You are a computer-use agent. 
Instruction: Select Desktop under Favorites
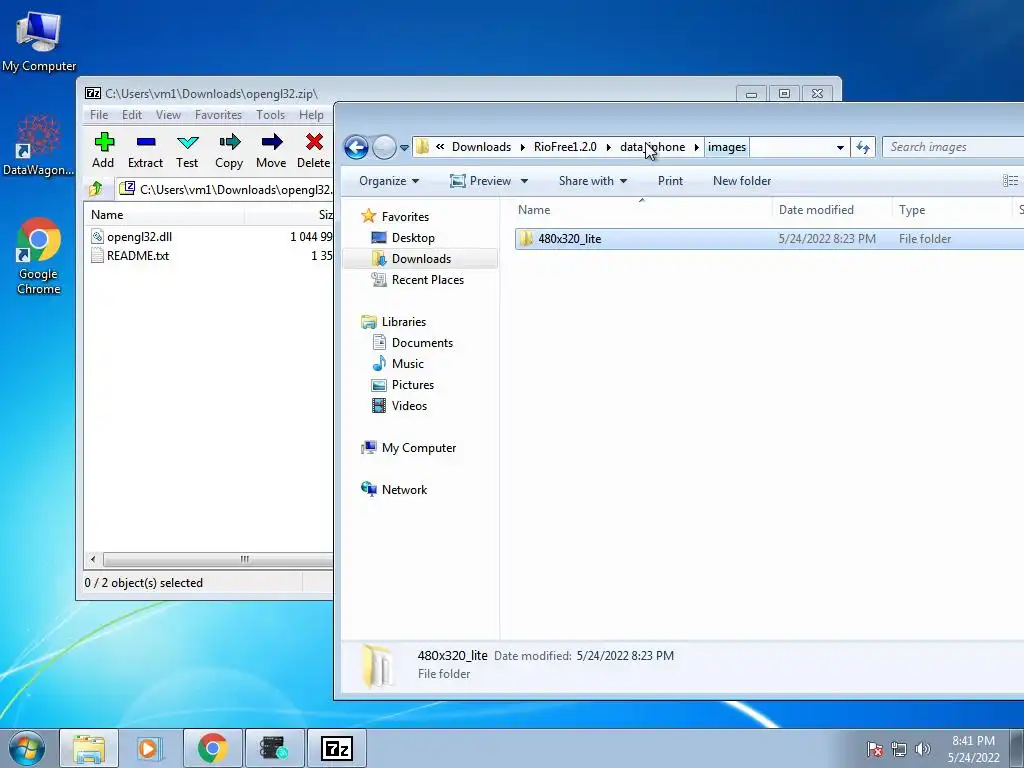click(413, 238)
